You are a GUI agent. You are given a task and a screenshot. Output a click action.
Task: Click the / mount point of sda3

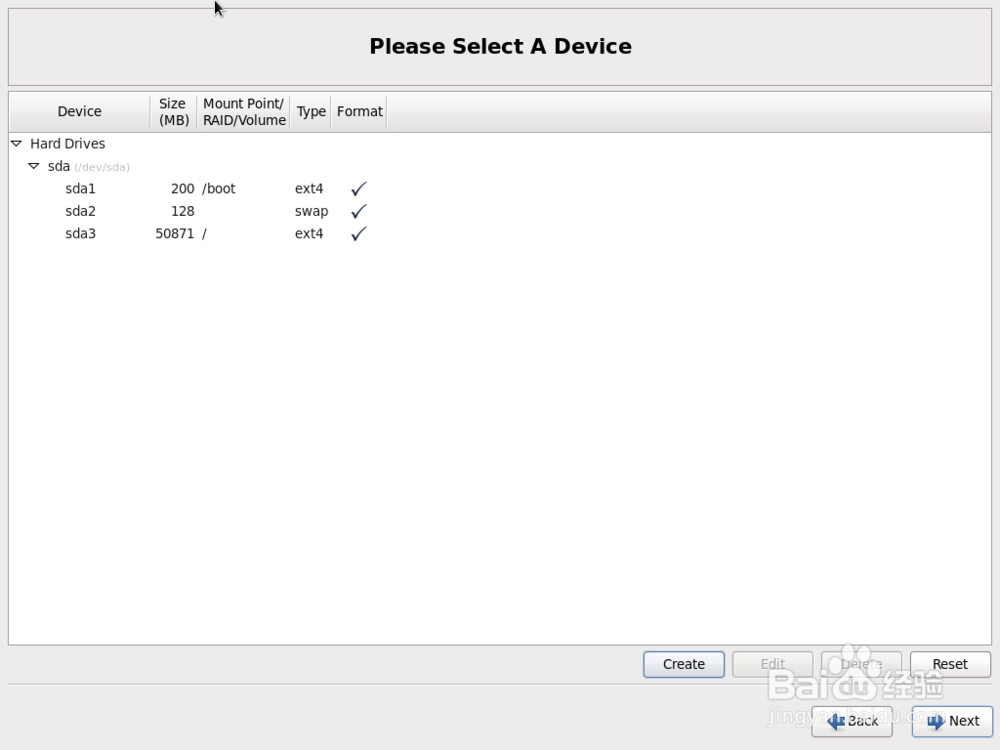[204, 234]
